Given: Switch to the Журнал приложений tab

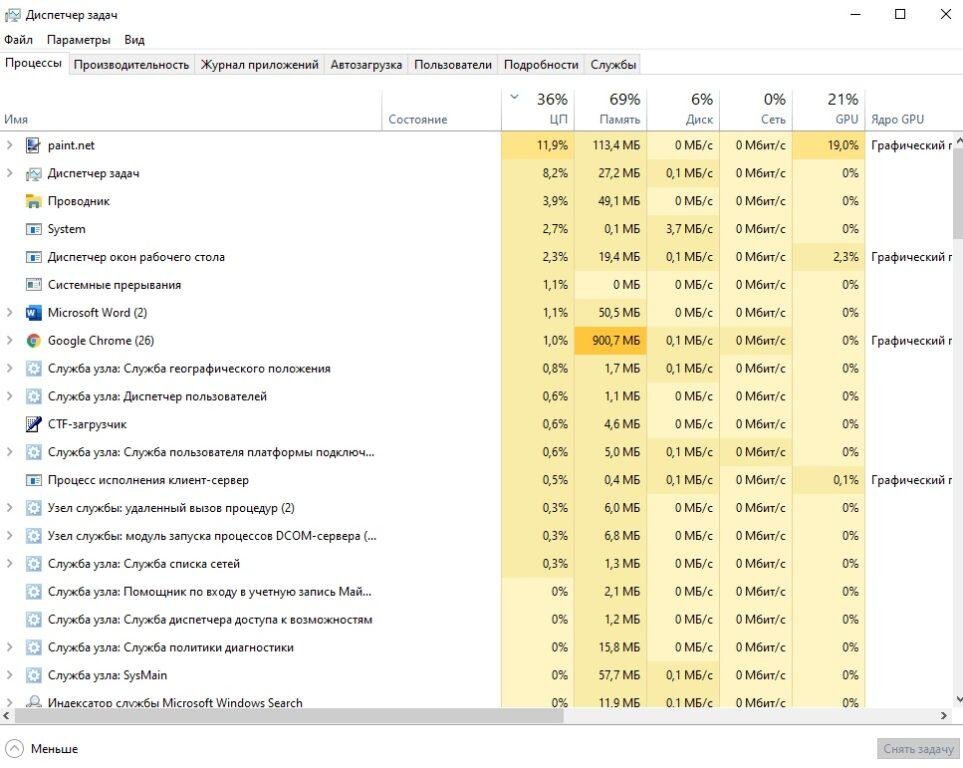Looking at the screenshot, I should point(259,65).
